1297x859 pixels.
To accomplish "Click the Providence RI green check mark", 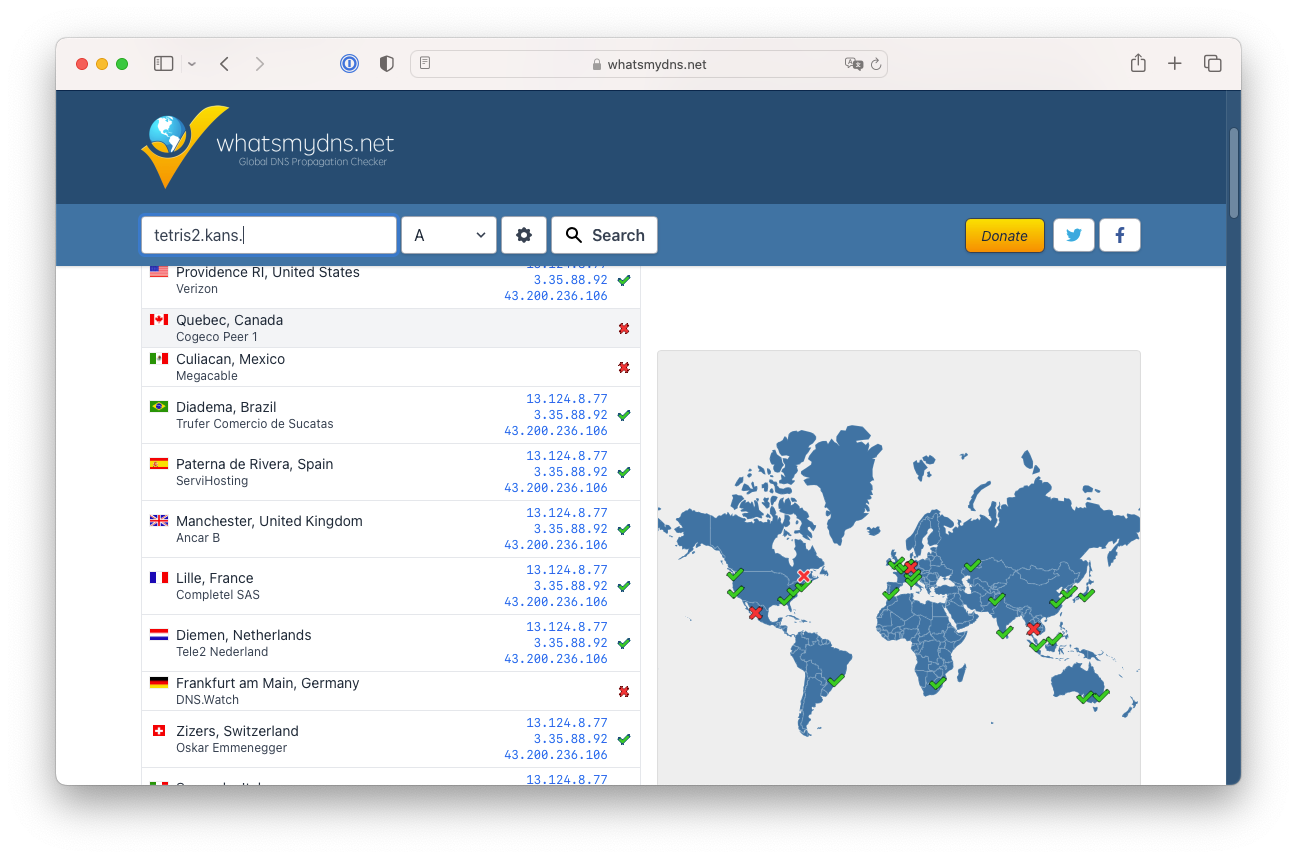I will (624, 280).
